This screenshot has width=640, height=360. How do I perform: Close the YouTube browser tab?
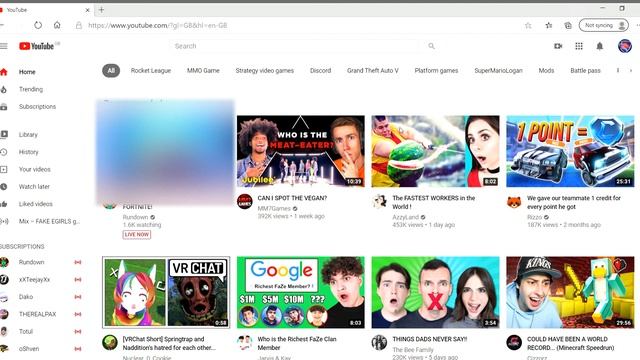pos(87,10)
